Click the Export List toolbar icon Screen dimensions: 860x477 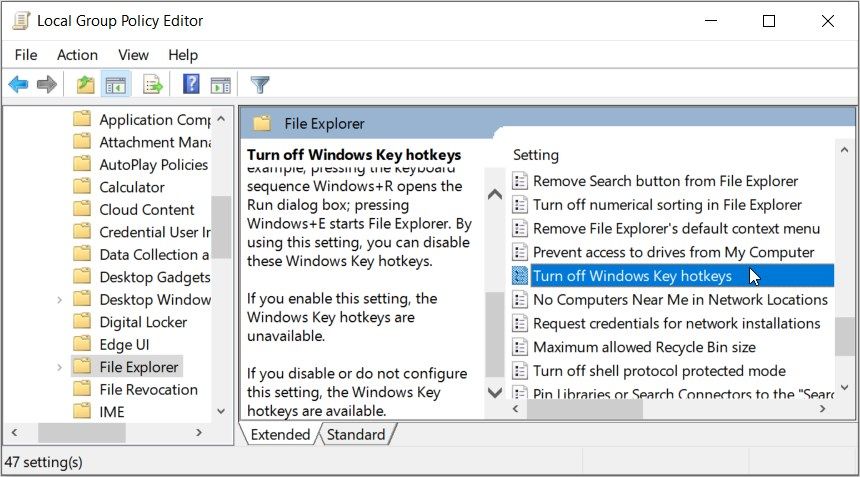pyautogui.click(x=153, y=85)
